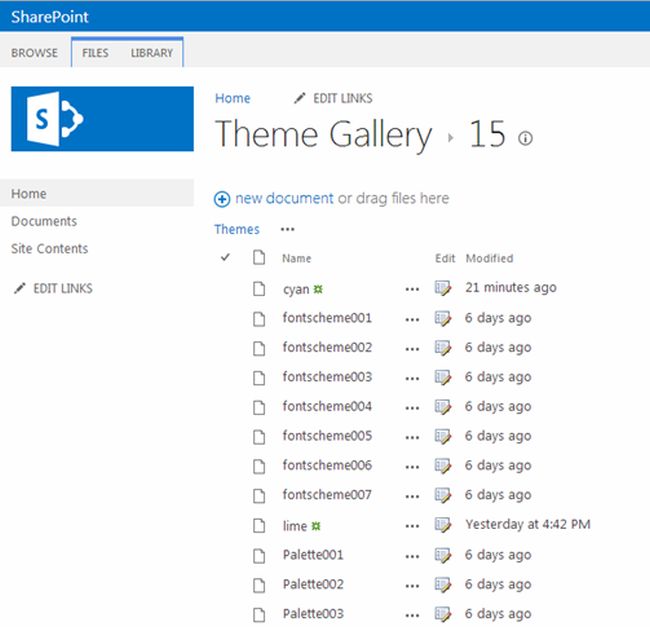650x627 pixels.
Task: Open the fontscheme007 file
Action: tap(327, 494)
